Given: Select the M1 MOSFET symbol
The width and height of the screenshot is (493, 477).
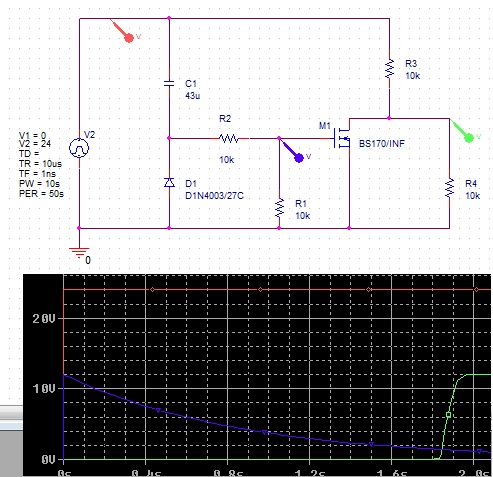Looking at the screenshot, I should [342, 138].
